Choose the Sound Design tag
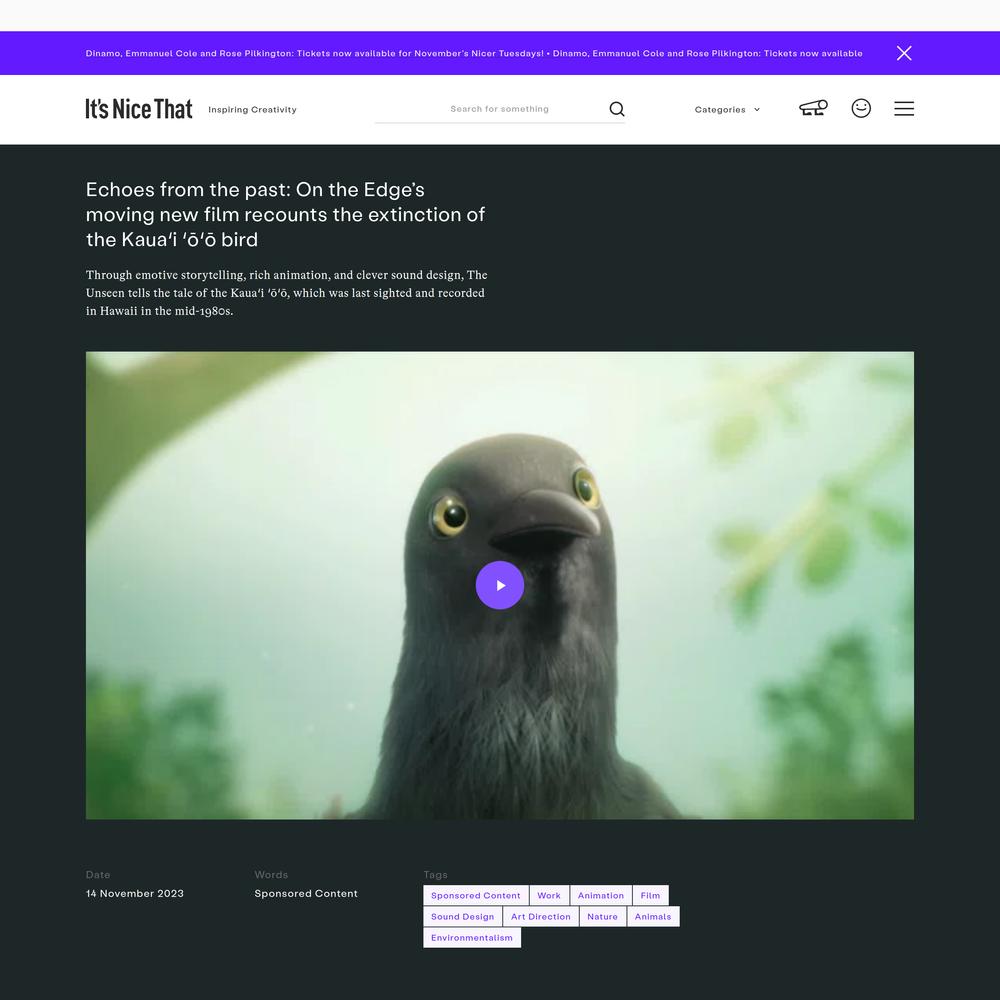Viewport: 1000px width, 1000px height. click(462, 916)
